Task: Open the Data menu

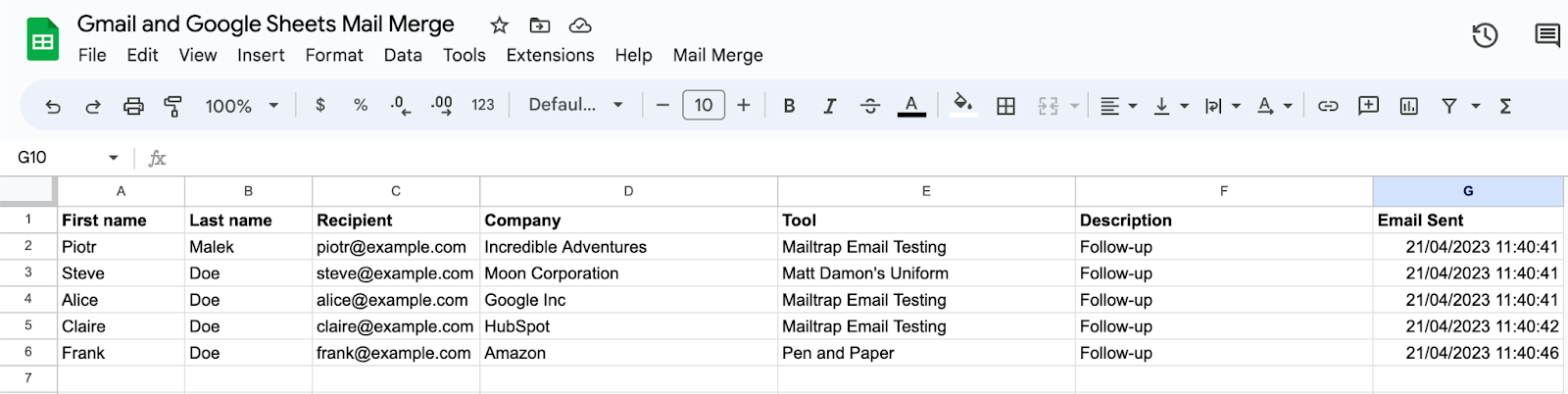Action: [403, 55]
